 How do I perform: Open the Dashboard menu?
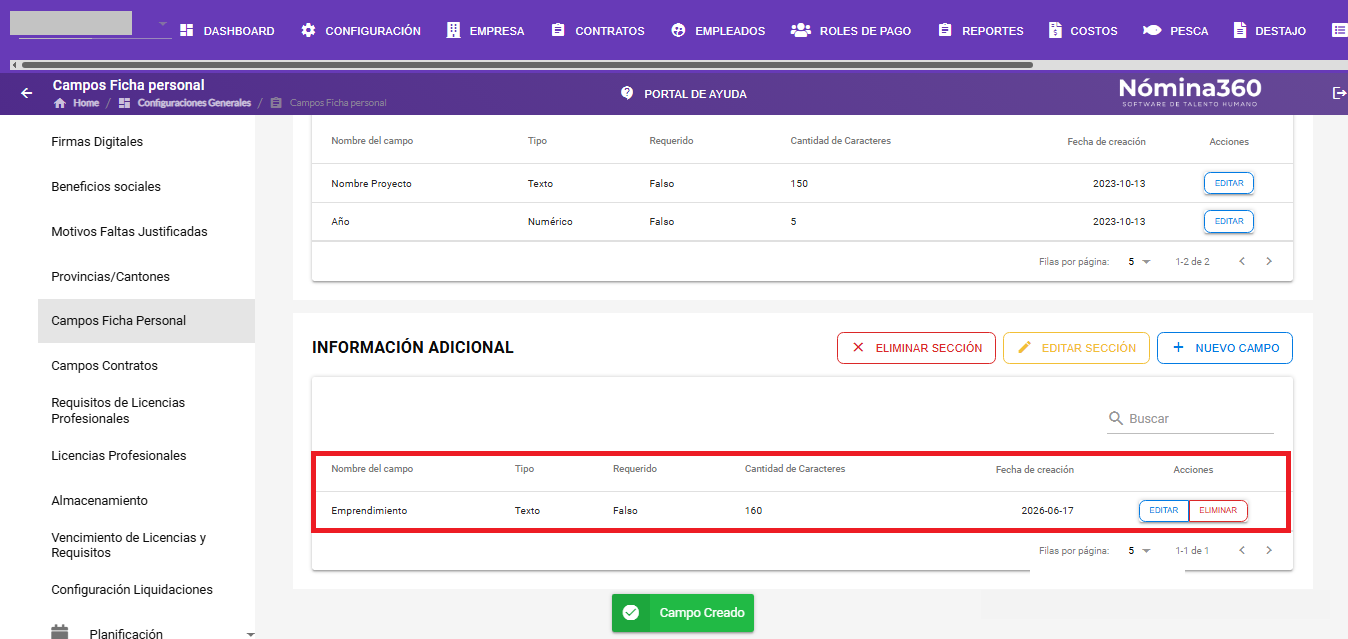click(x=227, y=31)
